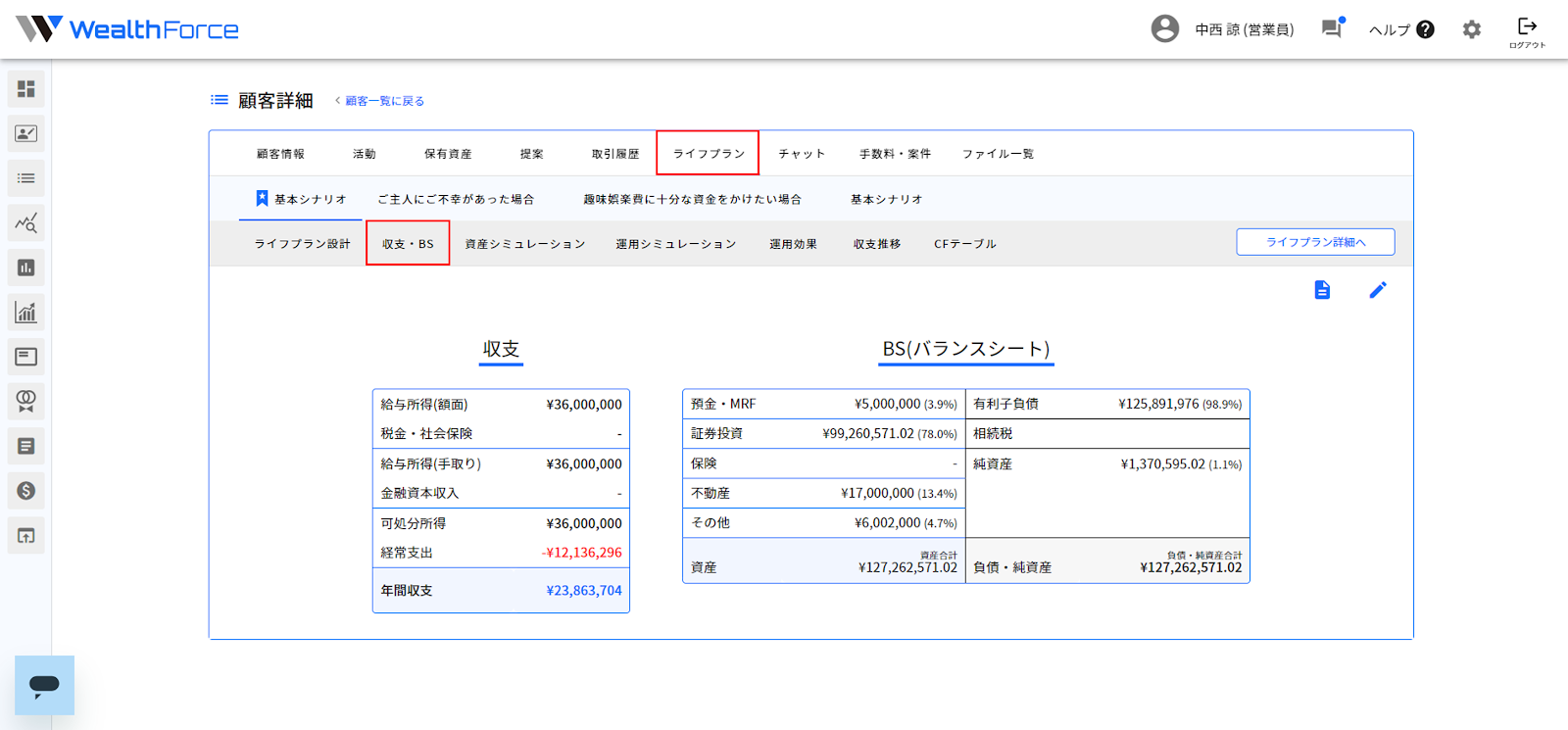Click the dollar coin sidebar icon
The height and width of the screenshot is (730, 1568).
pos(26,491)
